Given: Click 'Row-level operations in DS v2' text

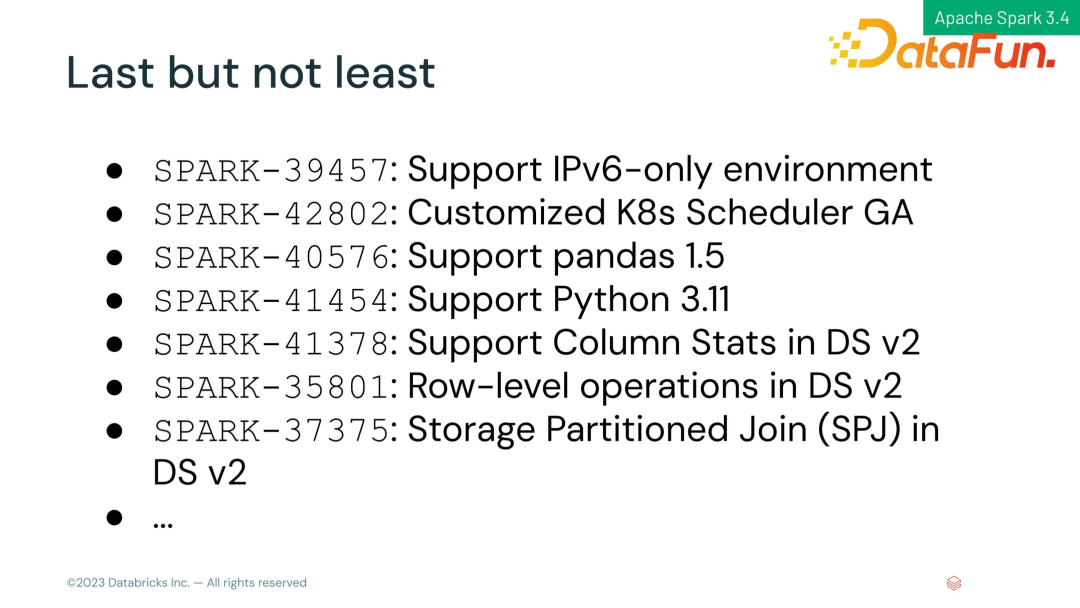Looking at the screenshot, I should click(x=654, y=386).
